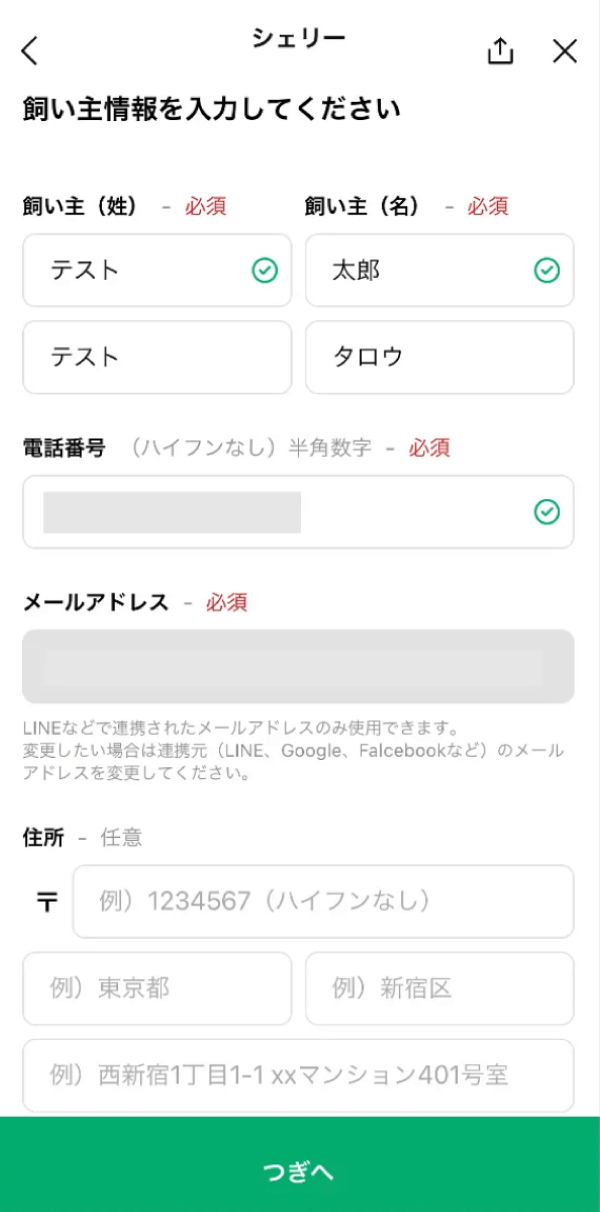Edit the first name 太郎 field
This screenshot has height=1212, width=600.
point(420,270)
